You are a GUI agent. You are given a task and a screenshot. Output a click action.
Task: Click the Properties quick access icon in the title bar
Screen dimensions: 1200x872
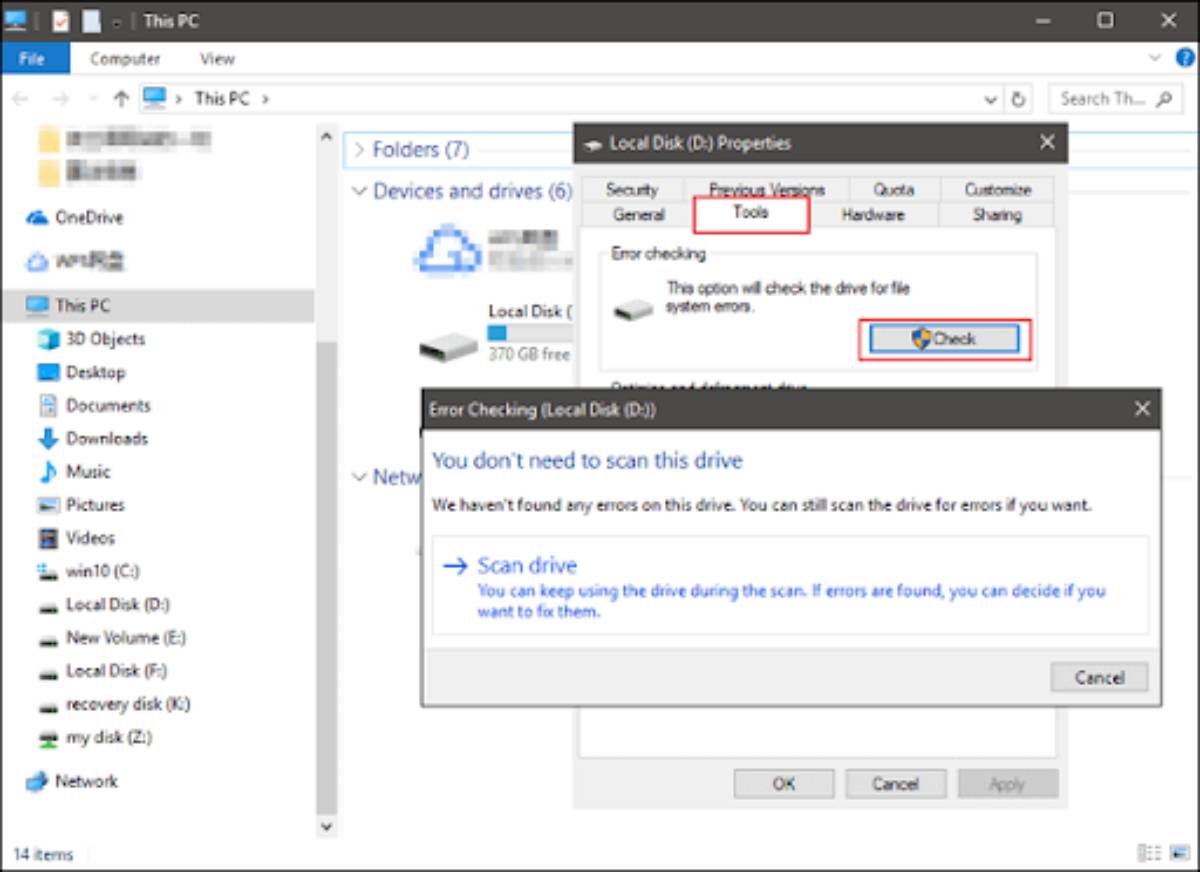pyautogui.click(x=61, y=20)
